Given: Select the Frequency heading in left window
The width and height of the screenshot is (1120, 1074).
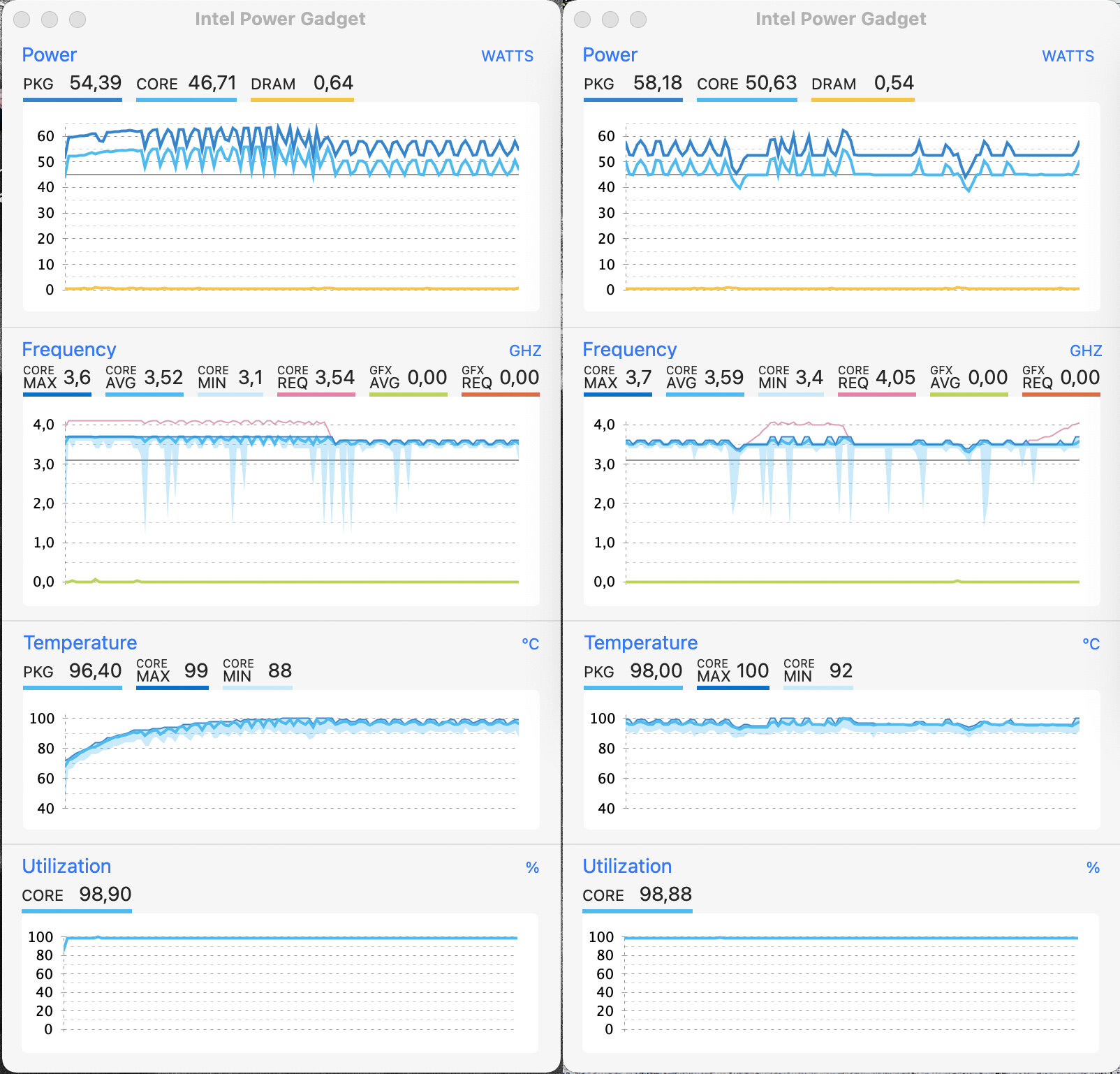Looking at the screenshot, I should (68, 349).
